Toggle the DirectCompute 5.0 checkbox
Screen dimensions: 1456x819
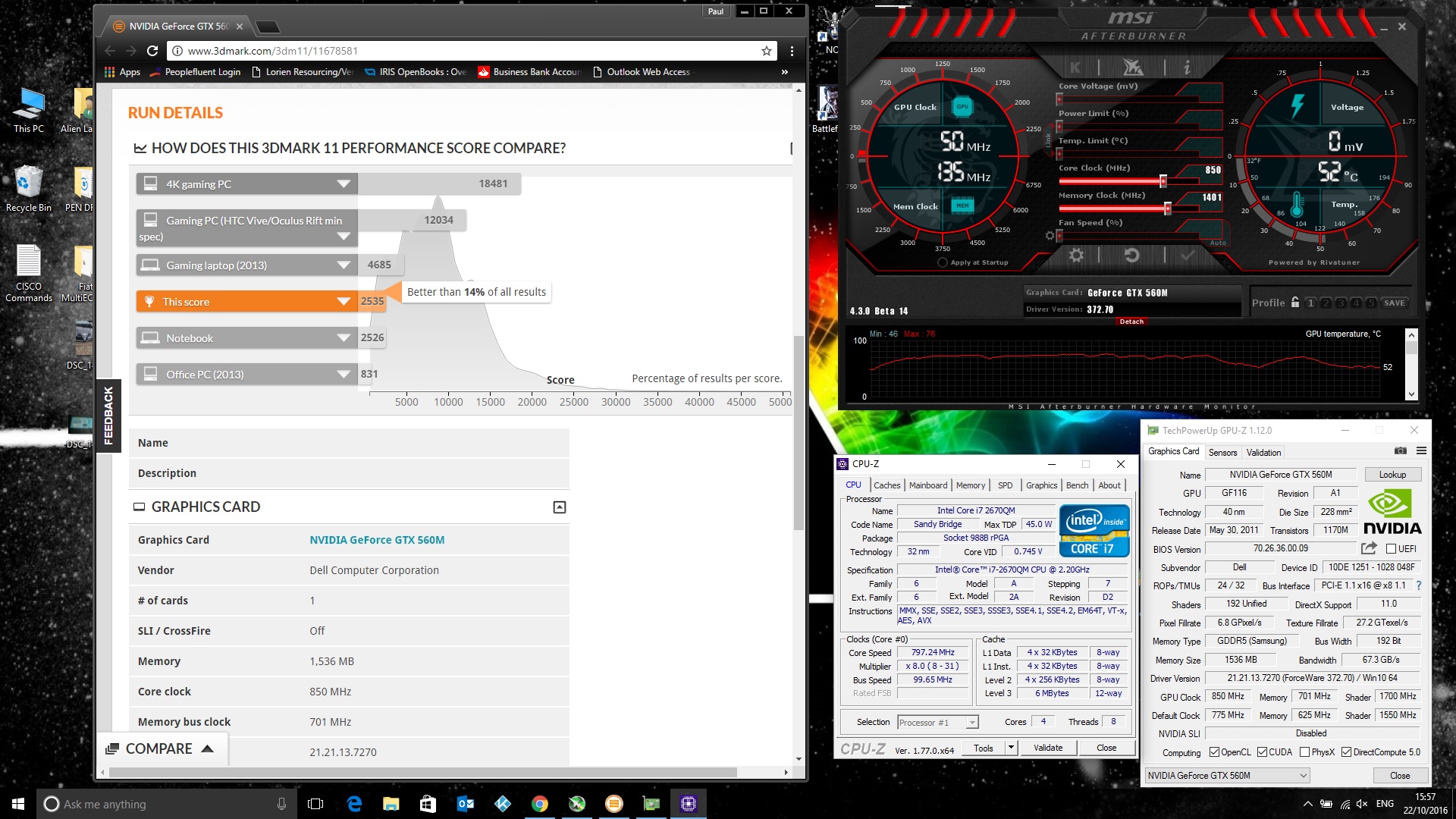[1346, 752]
